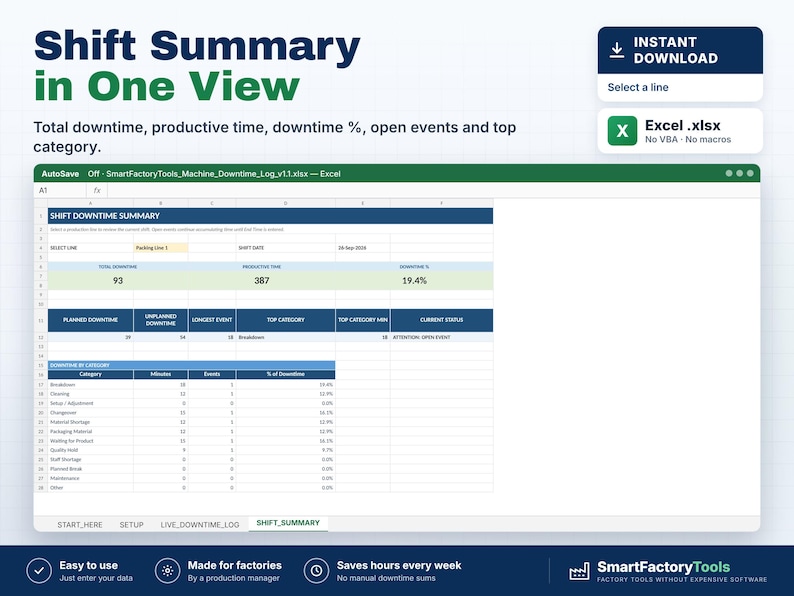This screenshot has height=596, width=794.
Task: Click the clock icon beside Saves hours
Action: 316,571
